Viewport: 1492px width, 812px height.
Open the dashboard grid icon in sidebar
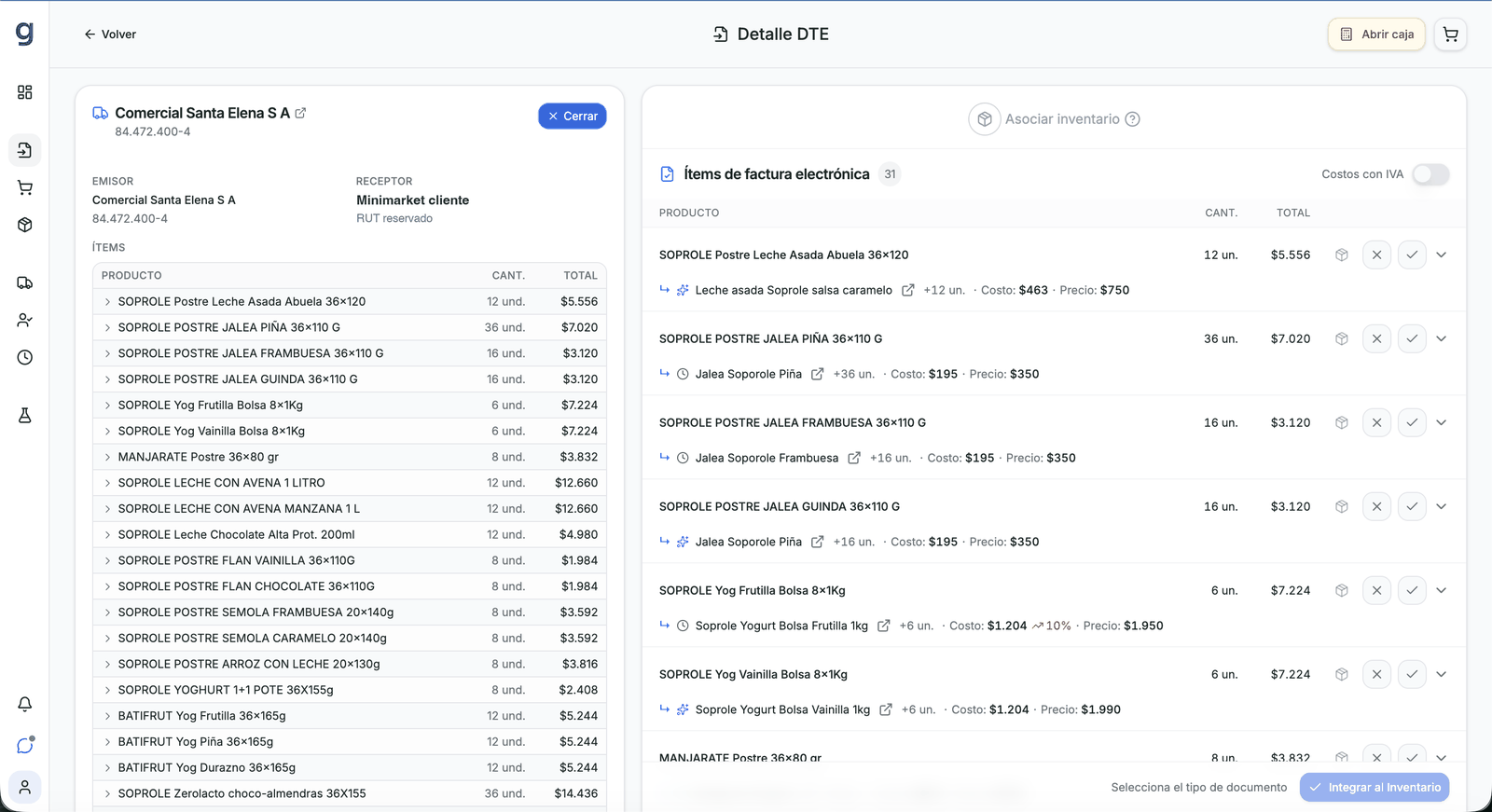[25, 92]
